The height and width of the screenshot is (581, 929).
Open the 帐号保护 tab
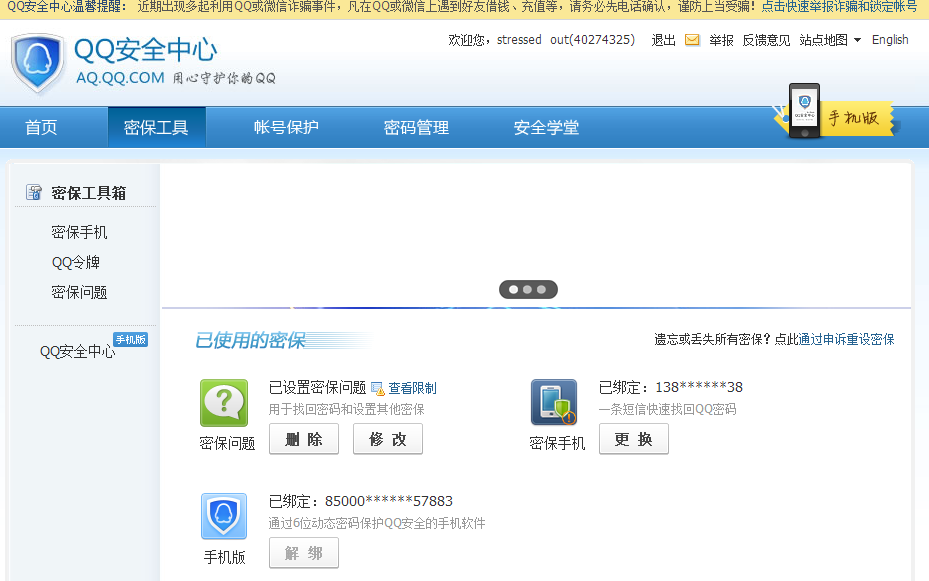286,127
